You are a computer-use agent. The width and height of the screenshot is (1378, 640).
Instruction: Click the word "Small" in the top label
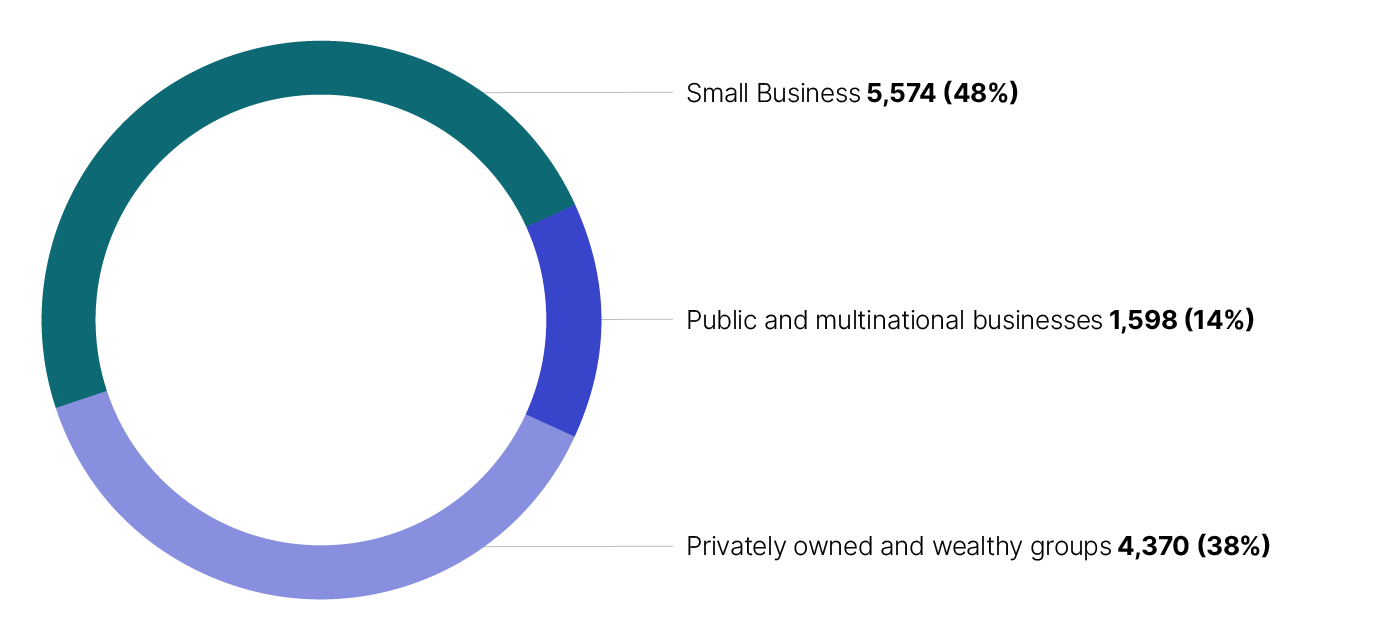click(717, 94)
